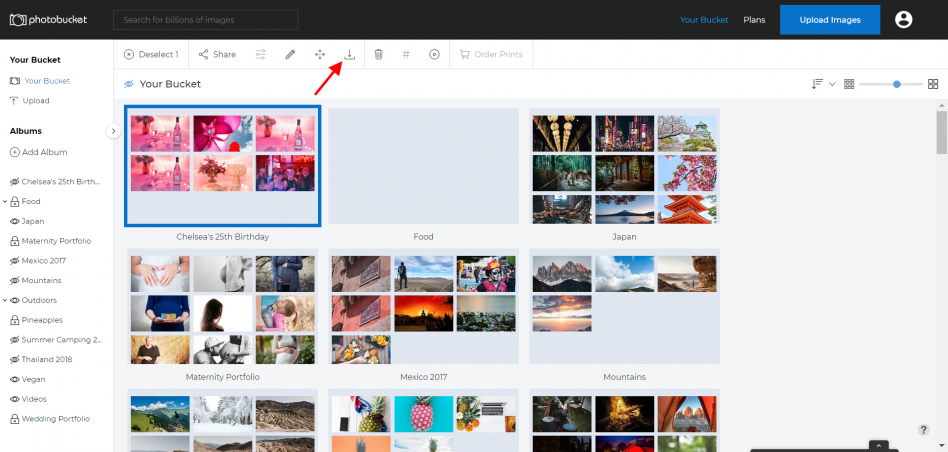Select the Maternity Portfolio album thumbnail
The width and height of the screenshot is (948, 452).
pos(222,306)
